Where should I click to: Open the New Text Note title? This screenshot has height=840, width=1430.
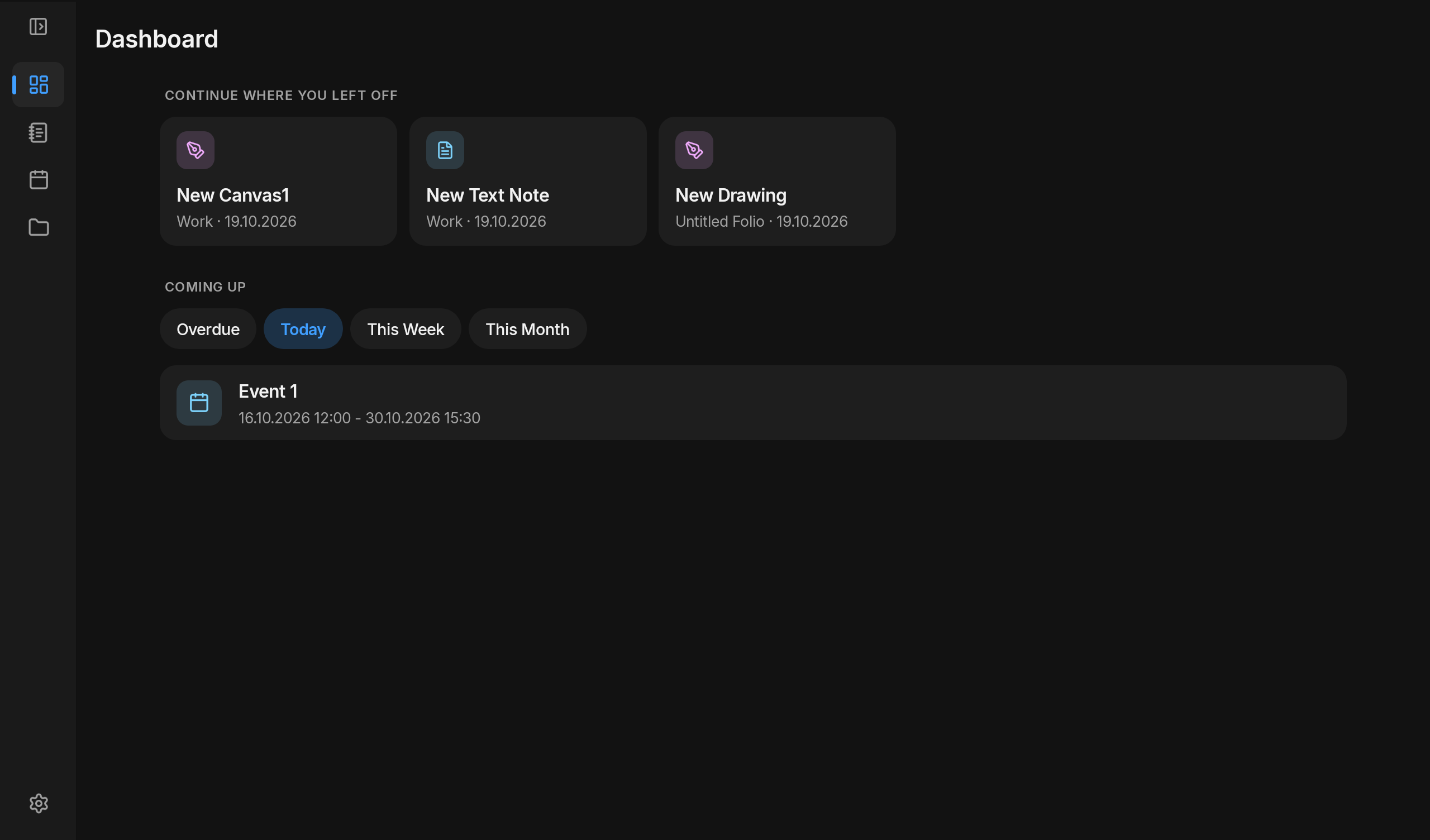pyautogui.click(x=488, y=195)
